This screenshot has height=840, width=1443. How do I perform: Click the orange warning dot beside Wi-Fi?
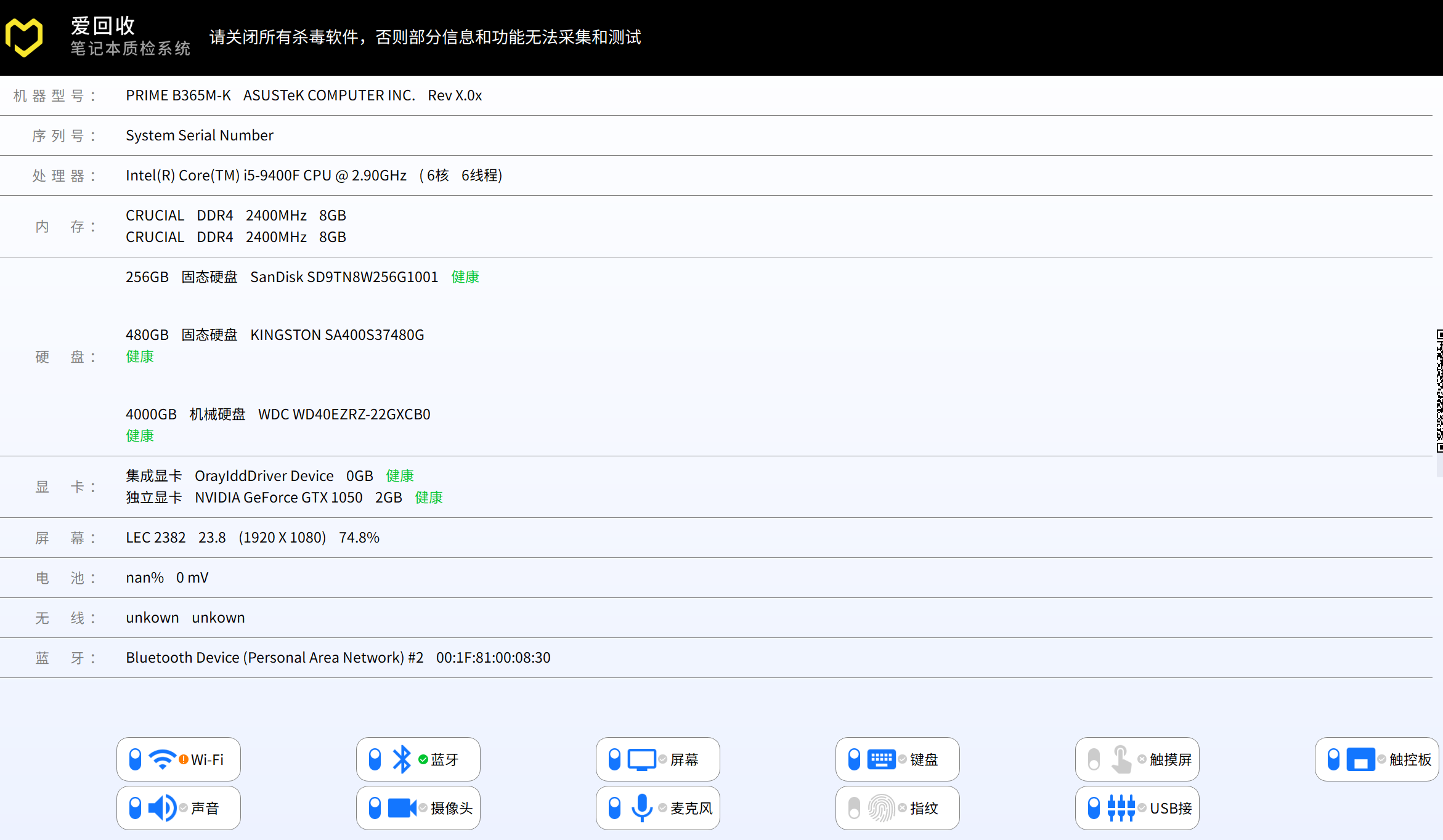click(x=184, y=759)
